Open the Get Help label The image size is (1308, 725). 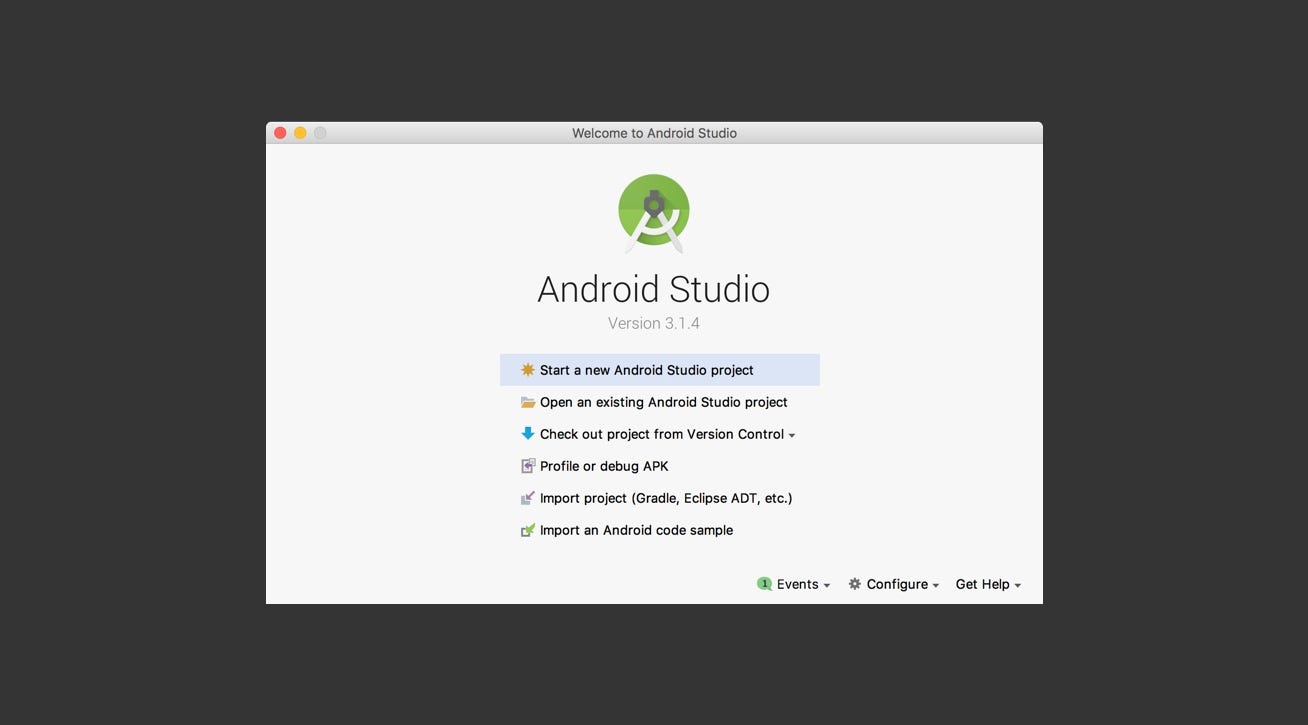point(982,584)
